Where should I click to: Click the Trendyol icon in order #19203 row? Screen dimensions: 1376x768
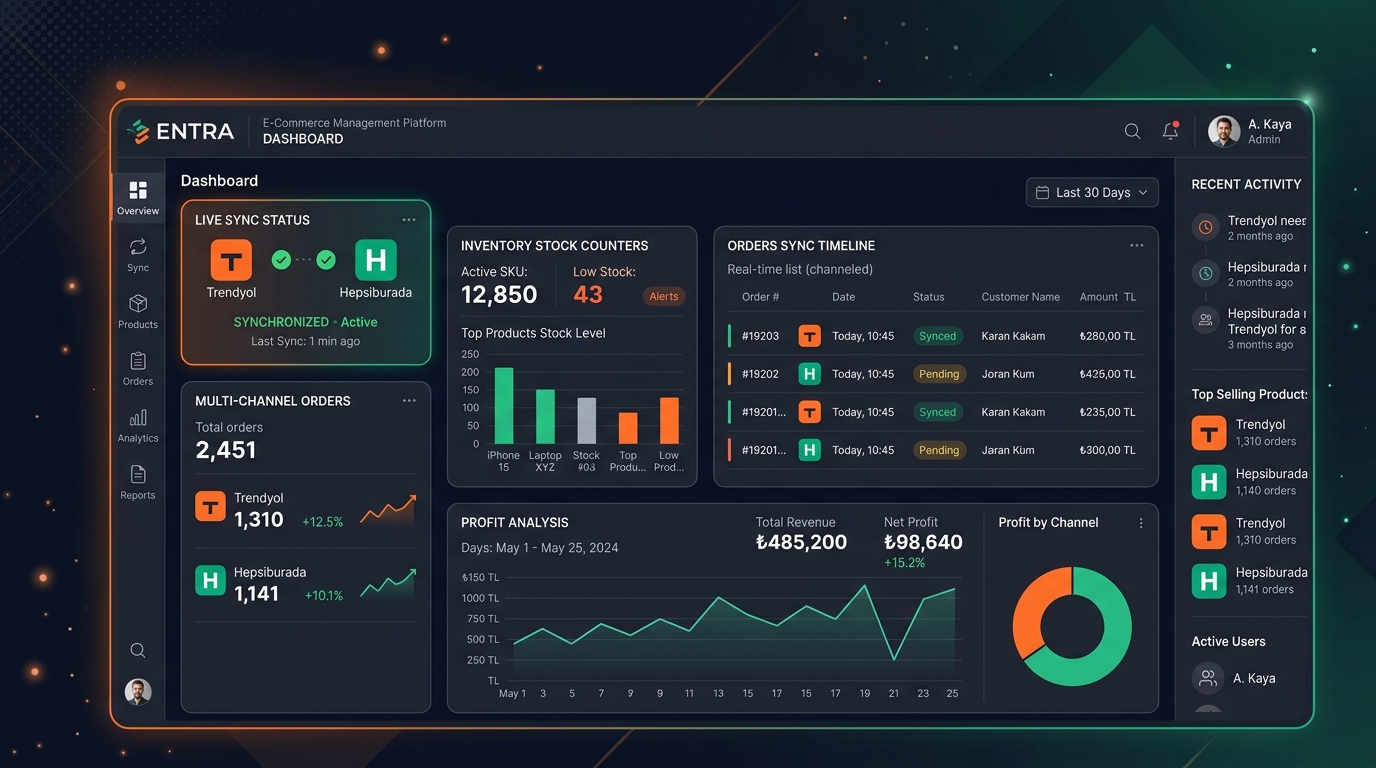(809, 336)
